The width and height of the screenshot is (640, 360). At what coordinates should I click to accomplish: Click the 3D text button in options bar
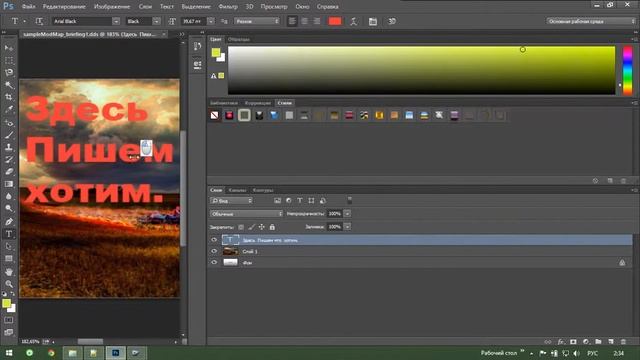point(392,21)
